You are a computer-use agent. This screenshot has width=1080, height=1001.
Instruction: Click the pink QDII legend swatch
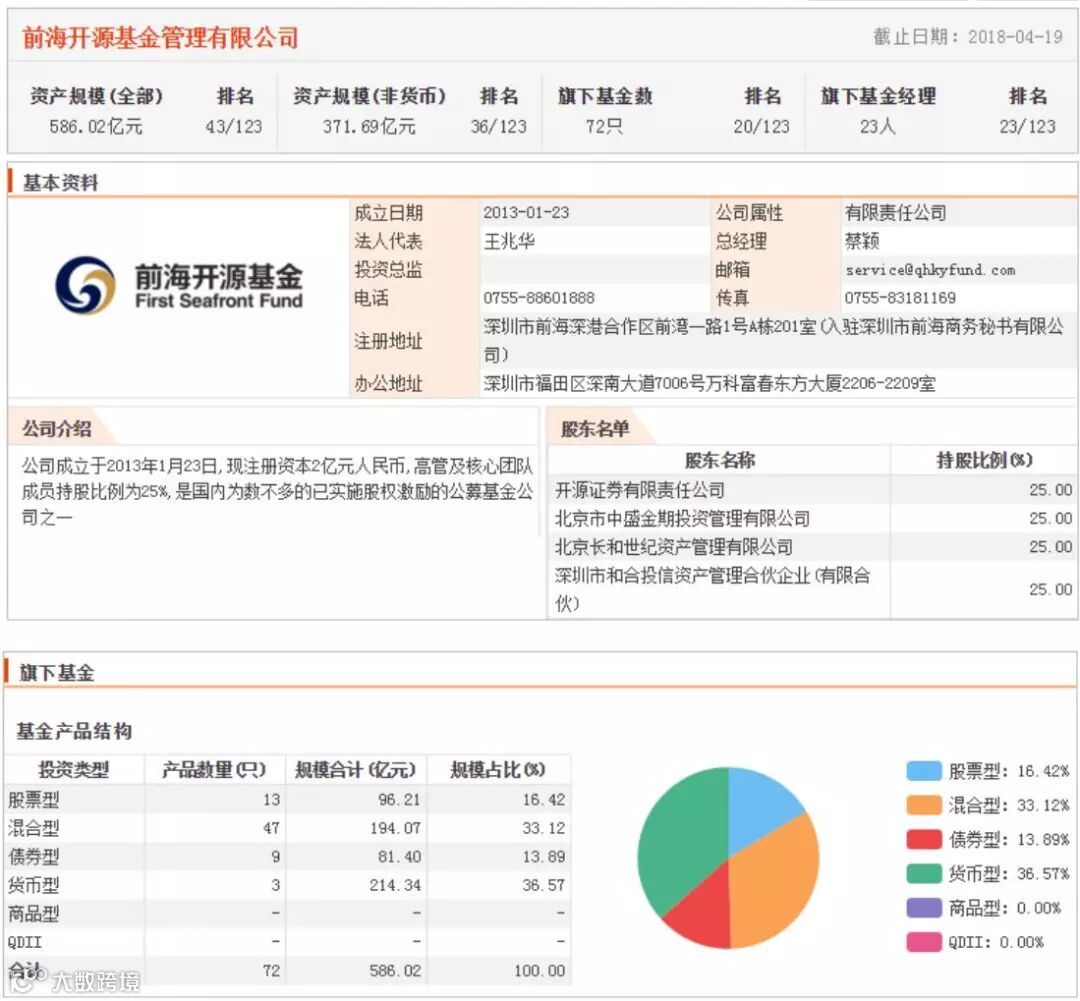pos(924,942)
